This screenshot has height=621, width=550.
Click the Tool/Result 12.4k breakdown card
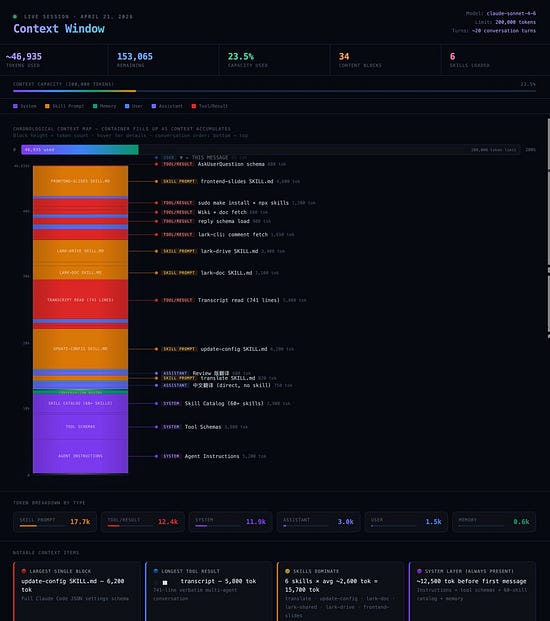click(143, 522)
